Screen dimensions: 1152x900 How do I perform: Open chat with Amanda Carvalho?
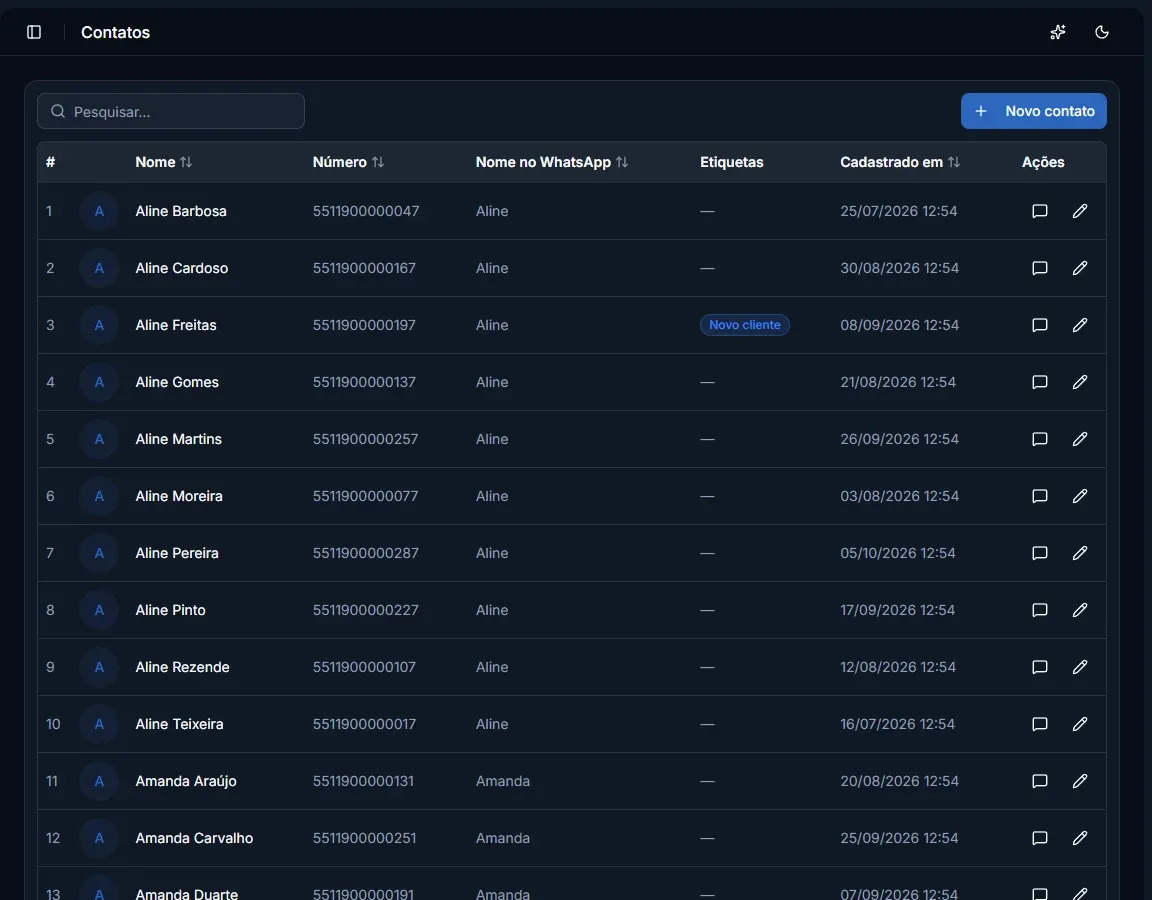click(1040, 838)
